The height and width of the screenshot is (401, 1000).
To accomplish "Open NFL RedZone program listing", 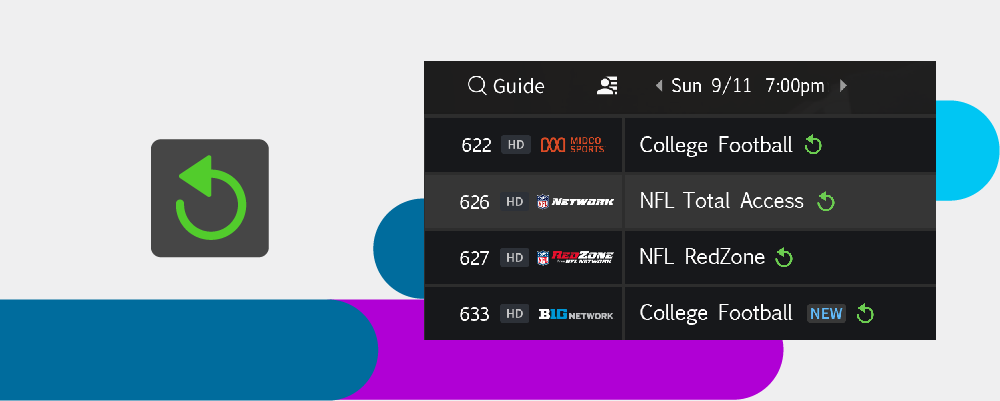I will point(701,258).
